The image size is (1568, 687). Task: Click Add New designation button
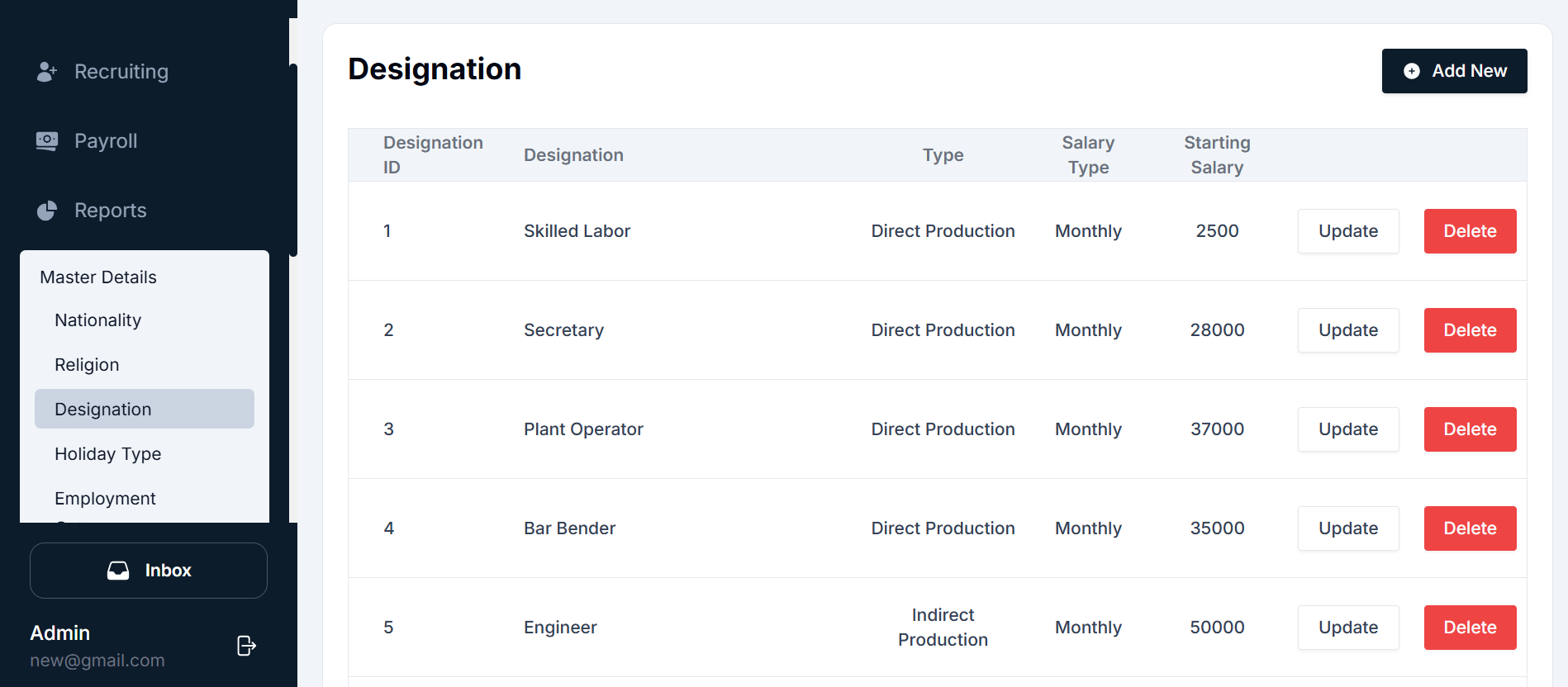pyautogui.click(x=1454, y=71)
